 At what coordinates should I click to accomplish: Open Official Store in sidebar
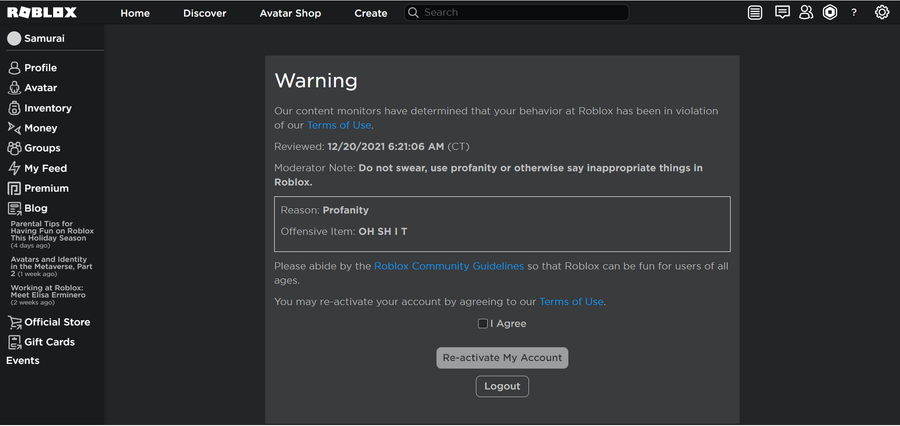pos(56,322)
